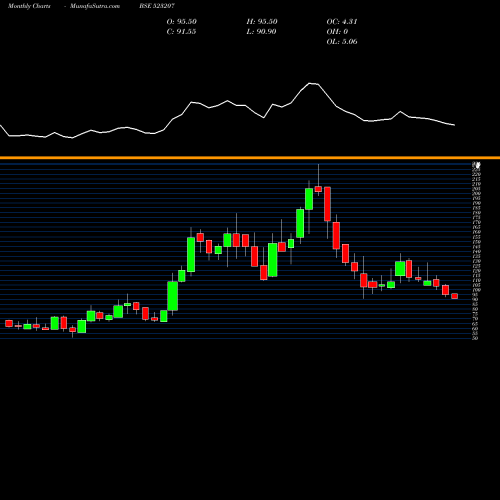
Task: Click the 'OH: 0' value
Action: 337,32
